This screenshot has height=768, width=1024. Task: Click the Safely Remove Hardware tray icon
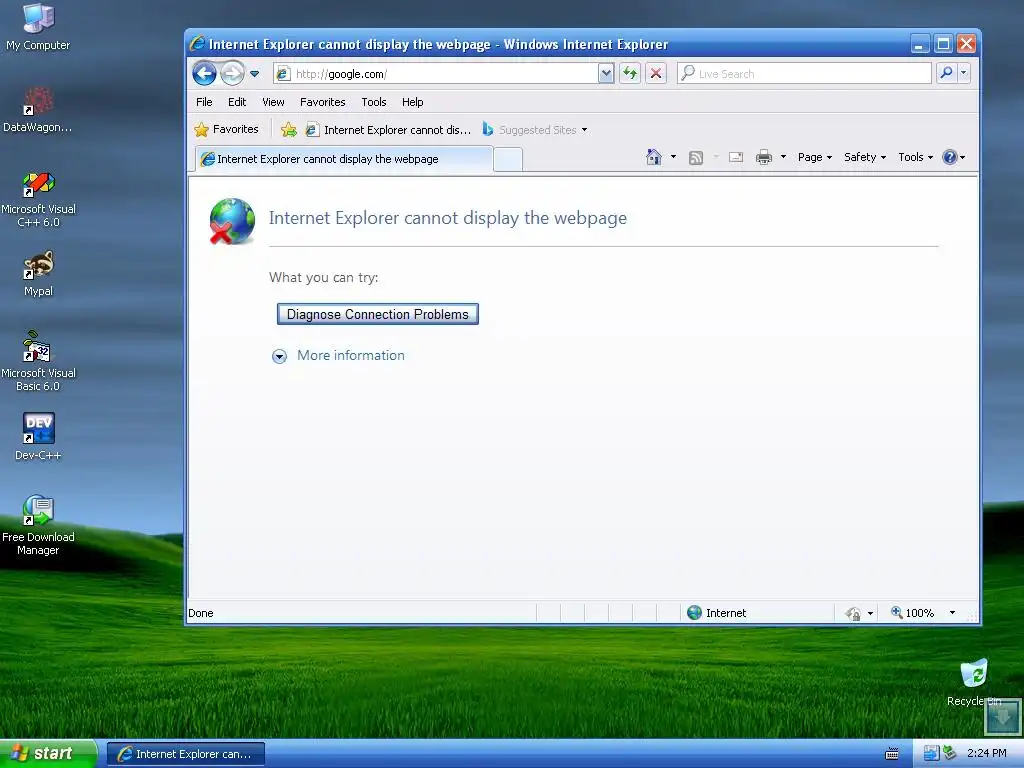[949, 753]
